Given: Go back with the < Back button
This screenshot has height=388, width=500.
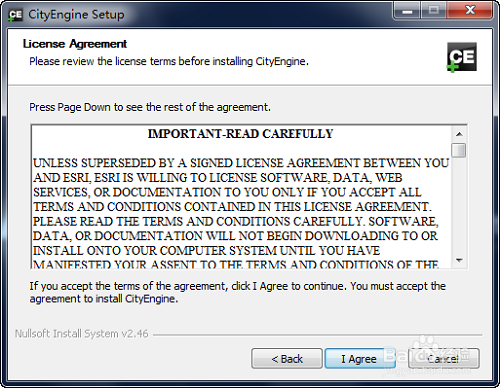Looking at the screenshot, I should 287,359.
